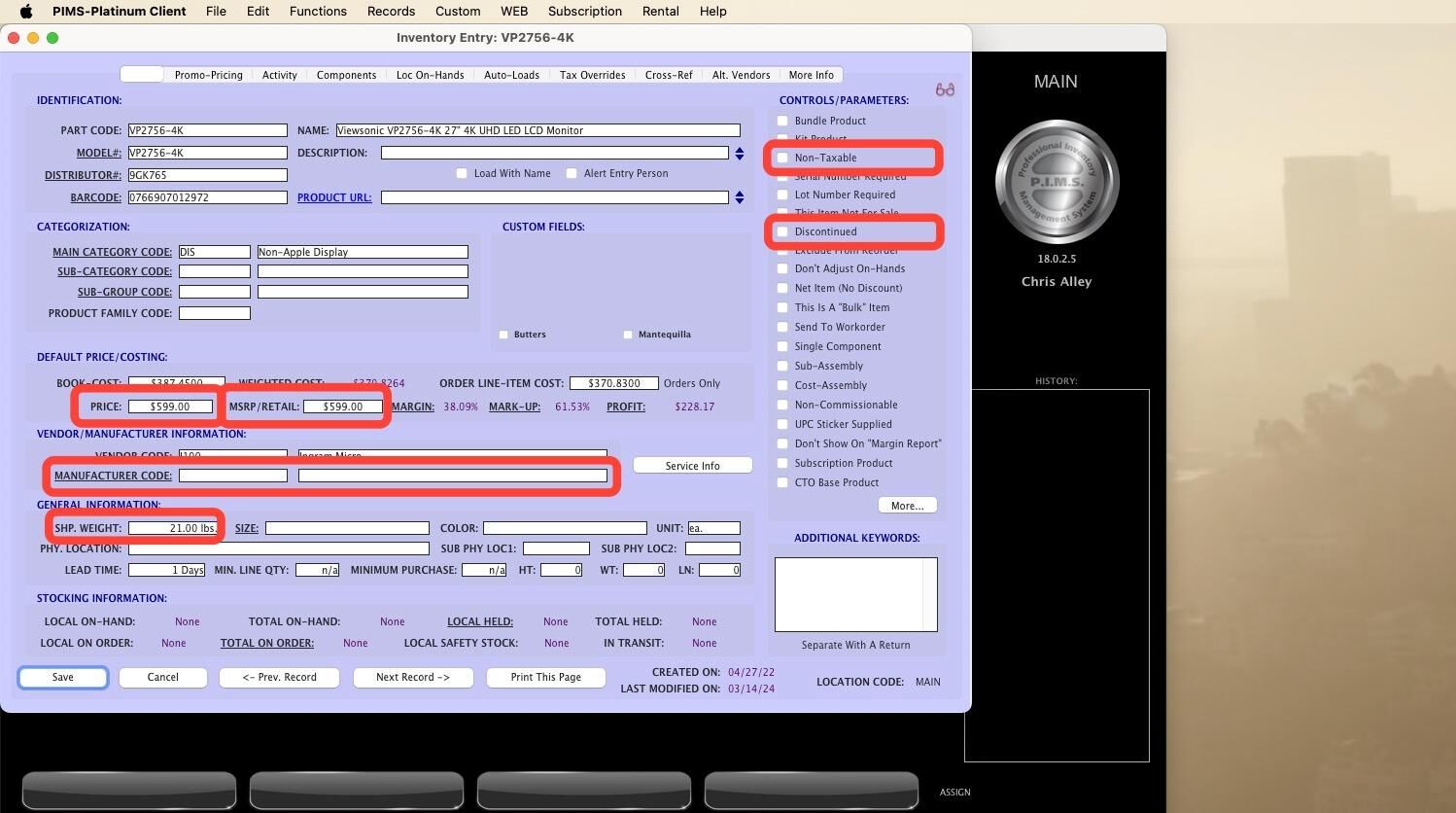This screenshot has height=813, width=1456.
Task: Toggle This Is A "Bulk" Item
Action: pyautogui.click(x=782, y=307)
